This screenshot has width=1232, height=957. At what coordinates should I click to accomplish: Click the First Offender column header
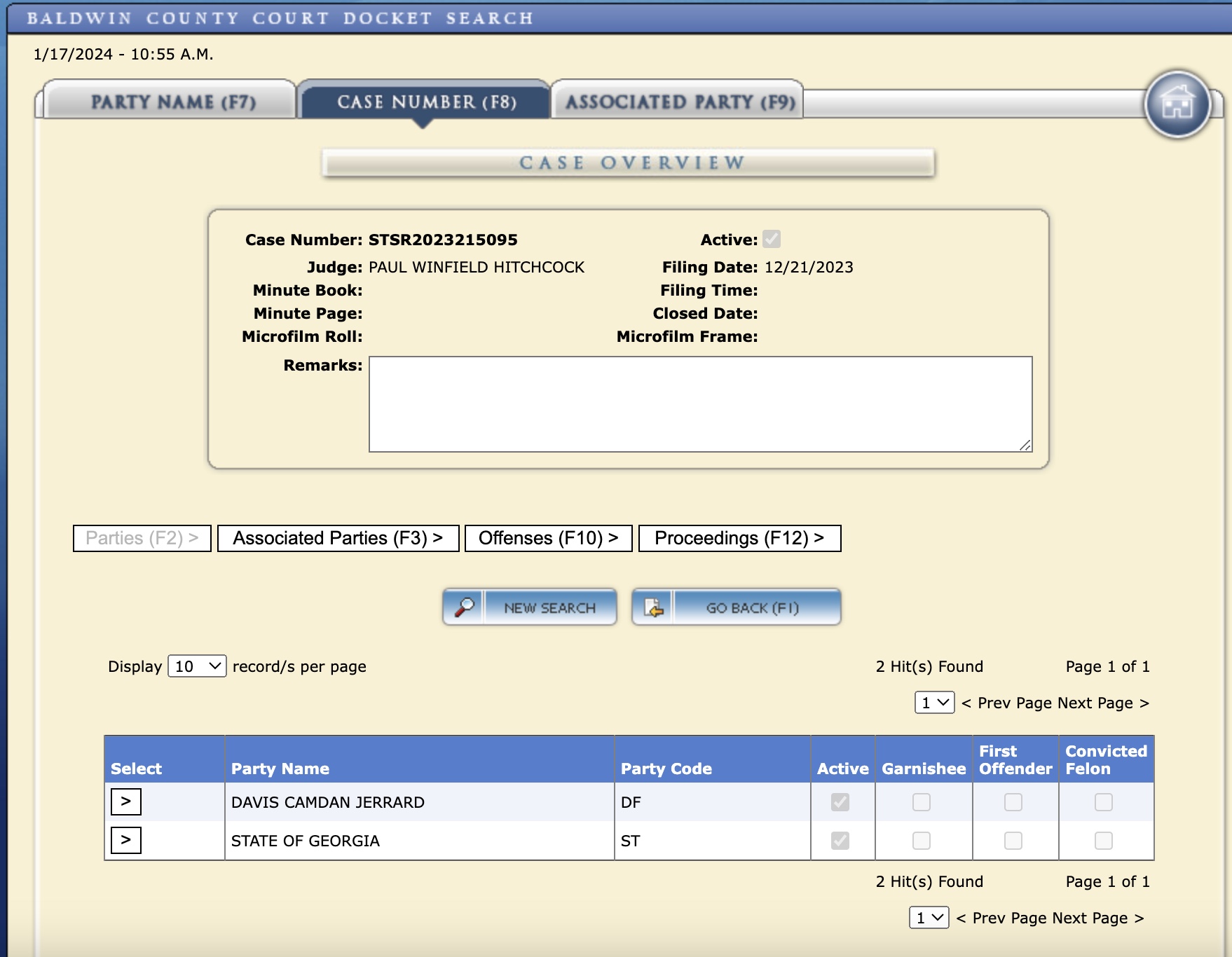coord(1015,759)
